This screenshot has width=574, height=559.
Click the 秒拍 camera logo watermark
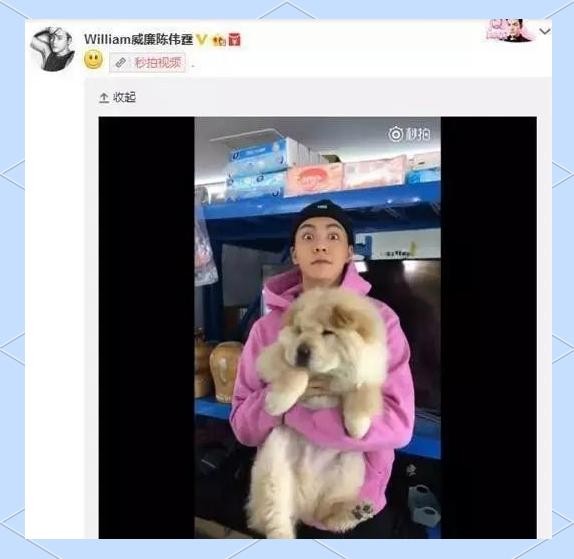click(x=395, y=134)
